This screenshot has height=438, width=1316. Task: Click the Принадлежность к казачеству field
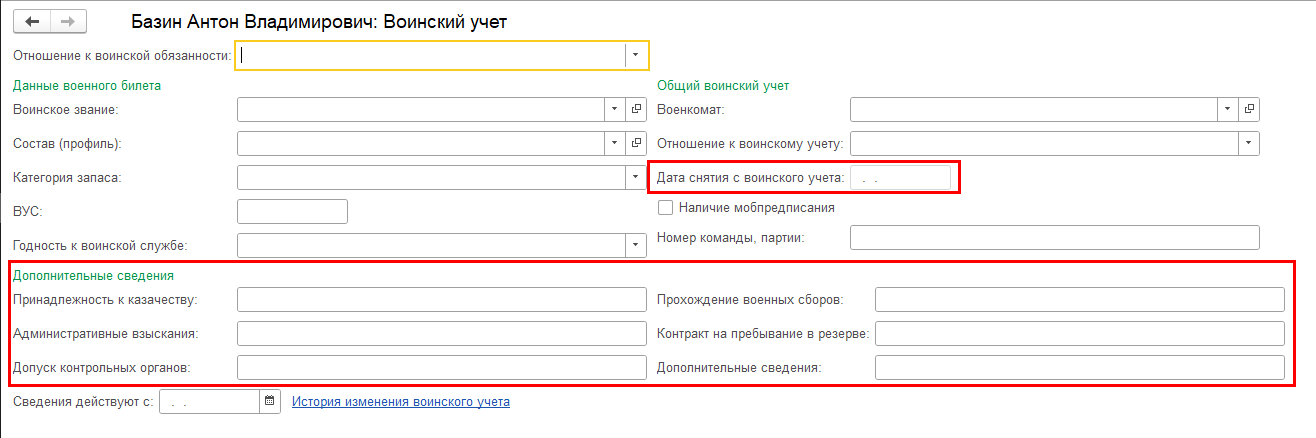coord(442,300)
